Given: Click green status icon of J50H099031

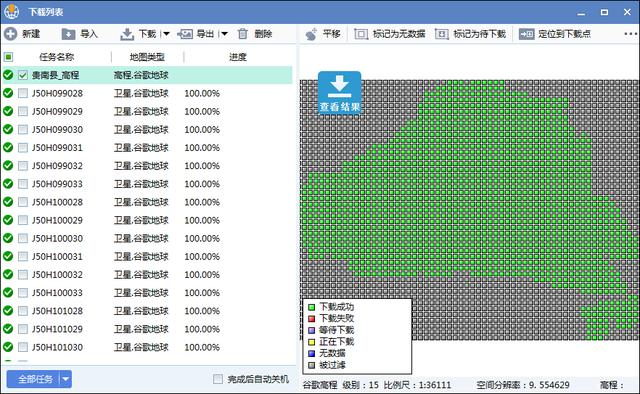Looking at the screenshot, I should tap(8, 147).
